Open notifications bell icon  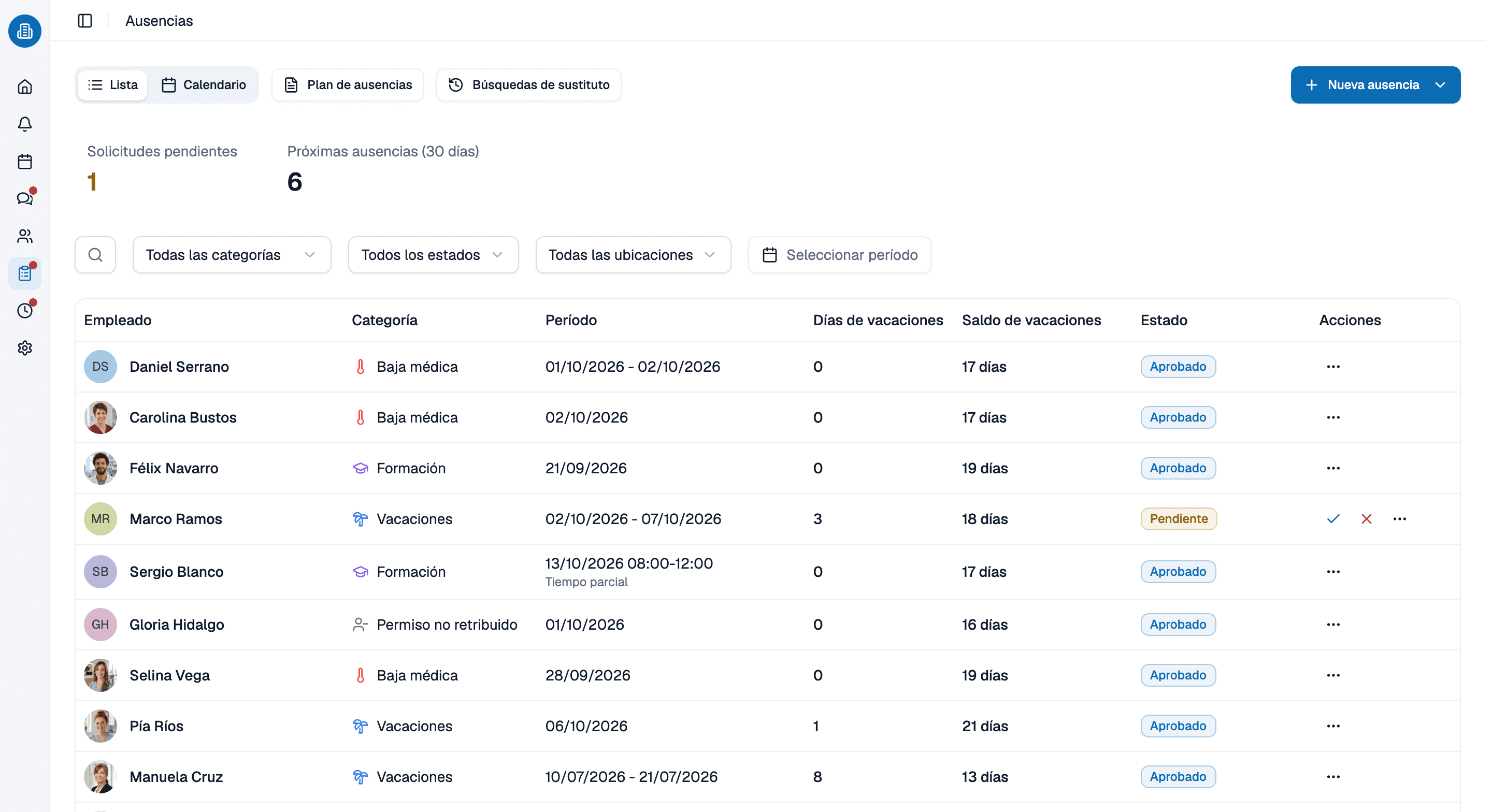point(24,124)
